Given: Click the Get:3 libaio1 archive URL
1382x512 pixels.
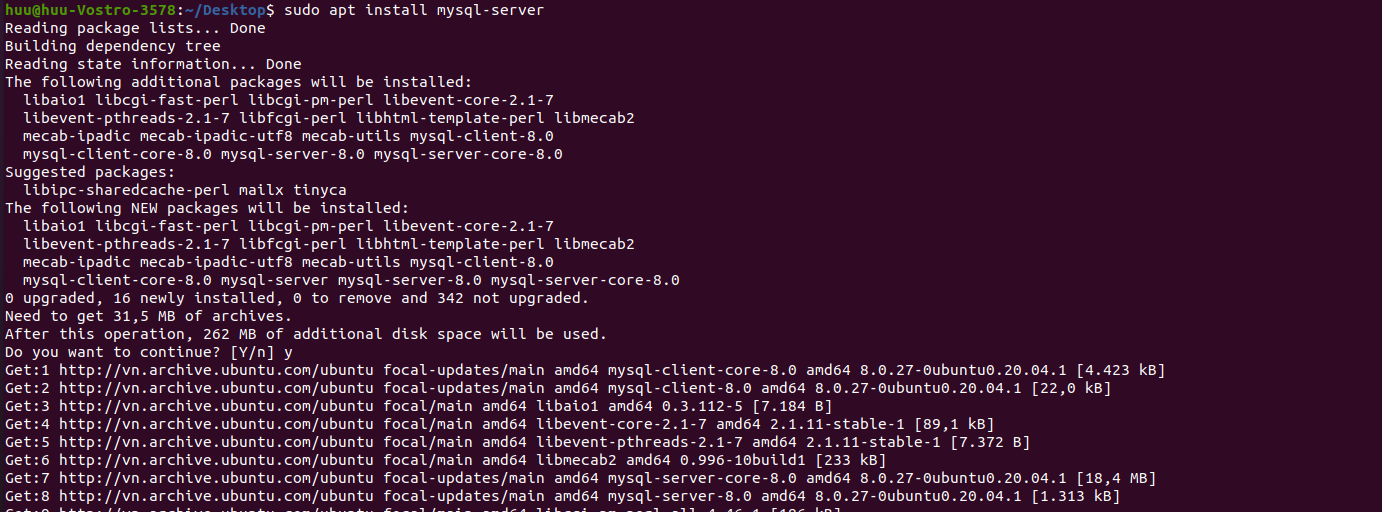Looking at the screenshot, I should [216, 406].
